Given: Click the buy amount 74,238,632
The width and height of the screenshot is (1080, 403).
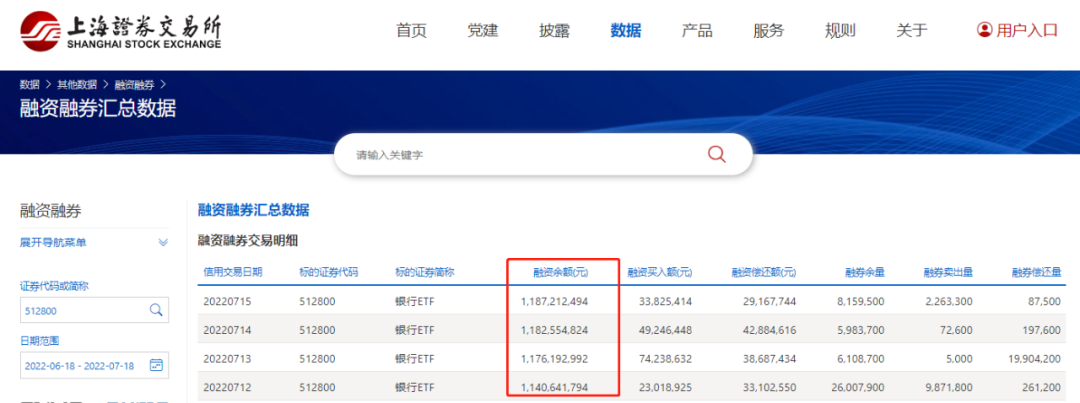Looking at the screenshot, I should 665,358.
